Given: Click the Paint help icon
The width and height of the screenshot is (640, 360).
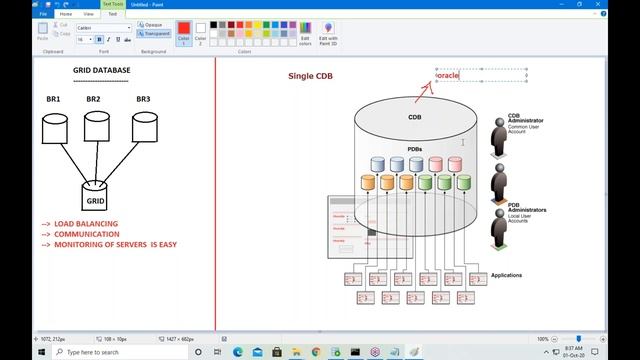Looking at the screenshot, I should point(603,14).
